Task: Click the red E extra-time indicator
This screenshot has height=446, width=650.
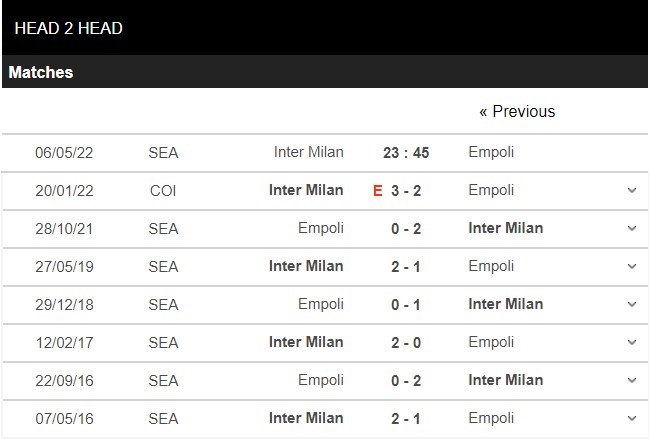Action: pyautogui.click(x=378, y=191)
